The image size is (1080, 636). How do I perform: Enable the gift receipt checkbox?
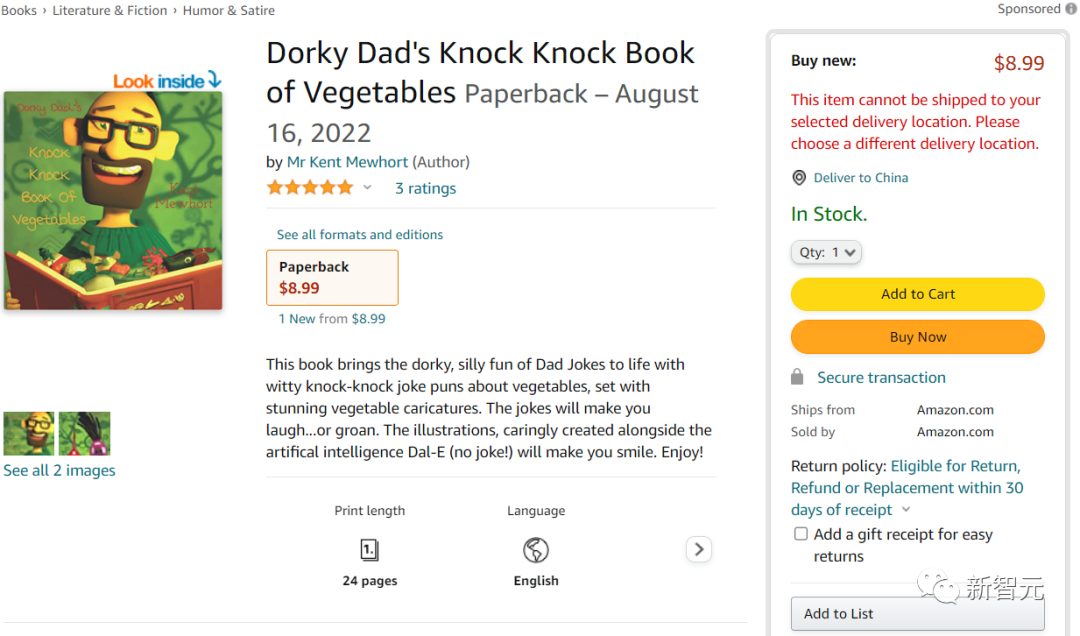tap(801, 534)
